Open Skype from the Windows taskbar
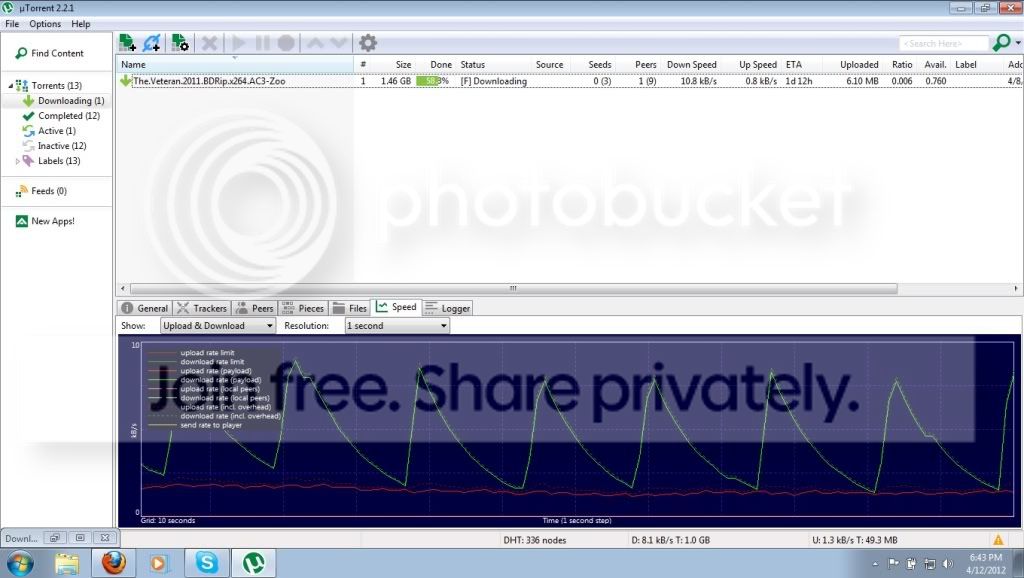The image size is (1024, 578). coord(207,562)
